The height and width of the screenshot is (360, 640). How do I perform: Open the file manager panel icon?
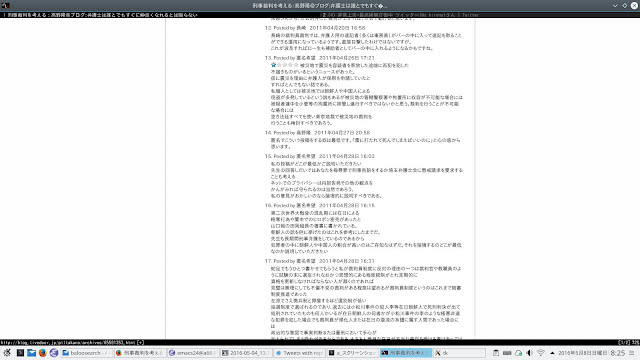31,353
